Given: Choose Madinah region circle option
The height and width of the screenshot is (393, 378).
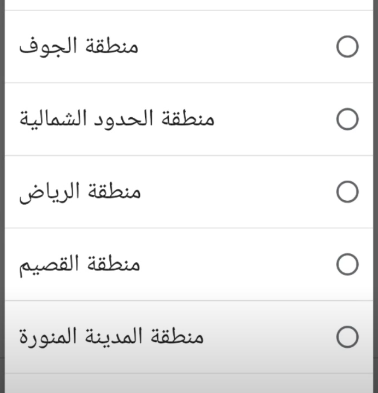Looking at the screenshot, I should [x=347, y=337].
